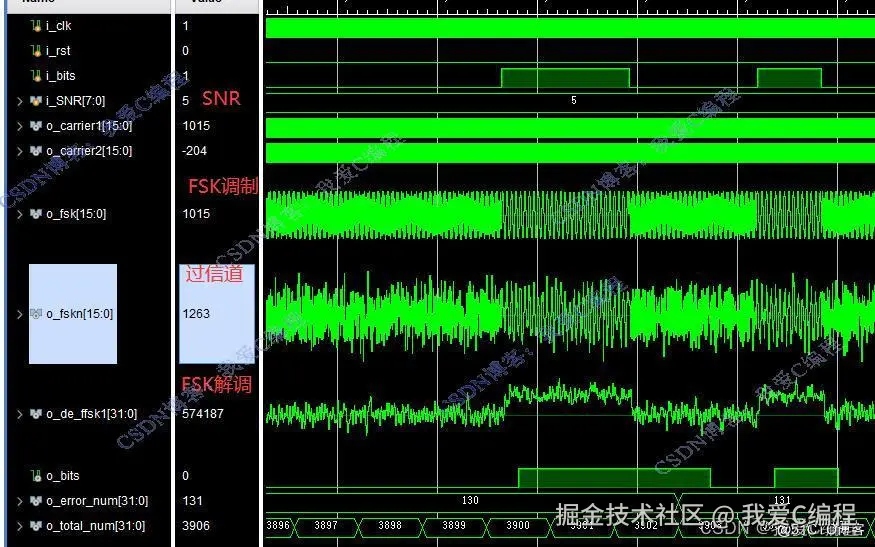The height and width of the screenshot is (547, 875).
Task: Expand the o_error_num[31:0] bus
Action: pos(20,501)
